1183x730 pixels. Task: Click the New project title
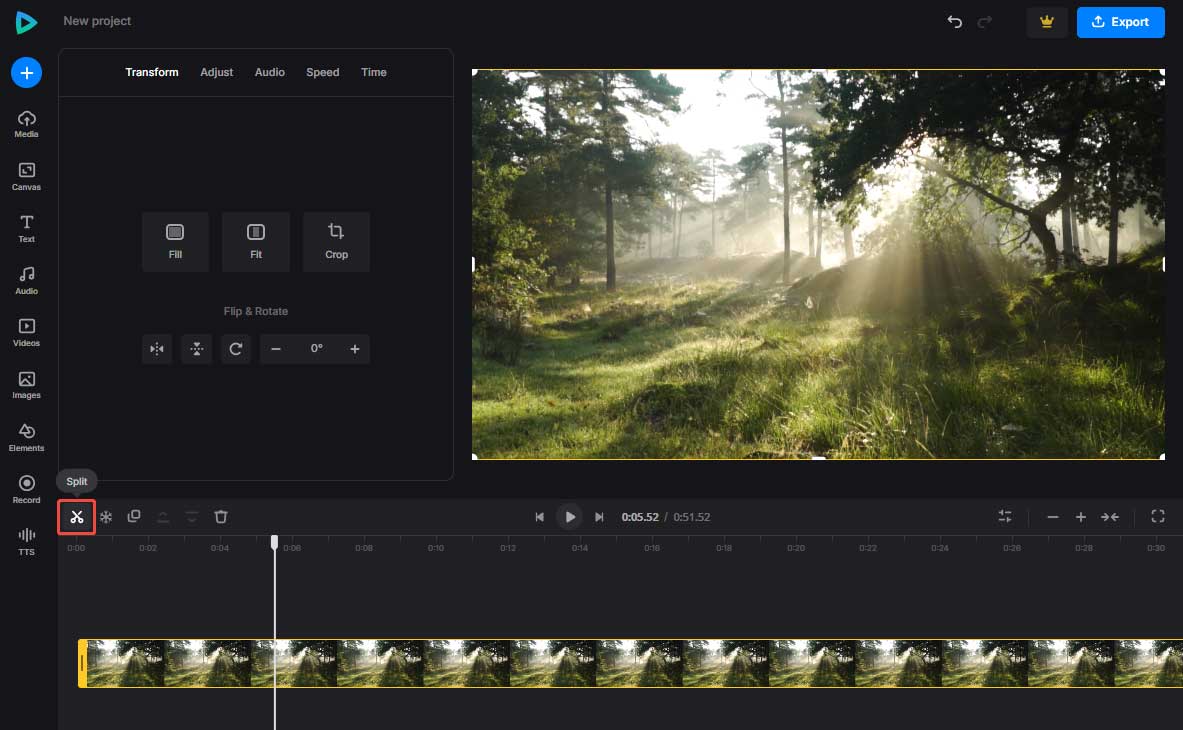pos(97,21)
